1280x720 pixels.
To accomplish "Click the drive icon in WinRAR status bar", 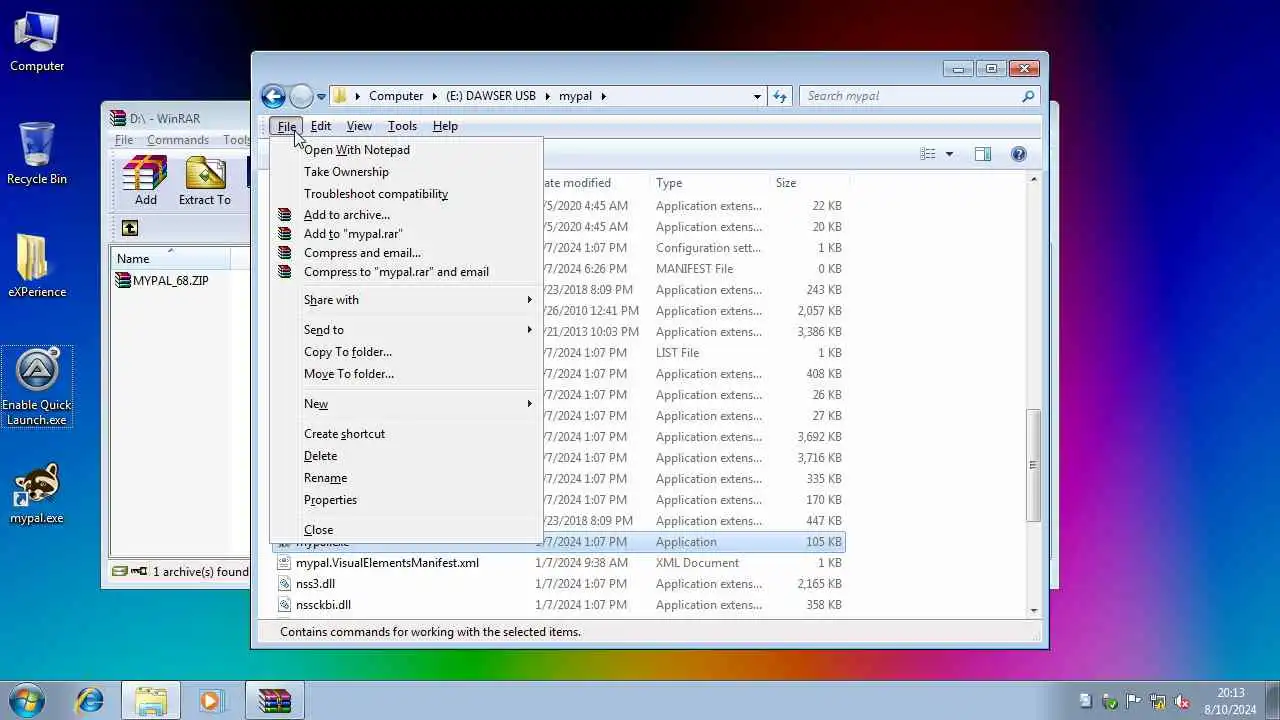I will (120, 572).
